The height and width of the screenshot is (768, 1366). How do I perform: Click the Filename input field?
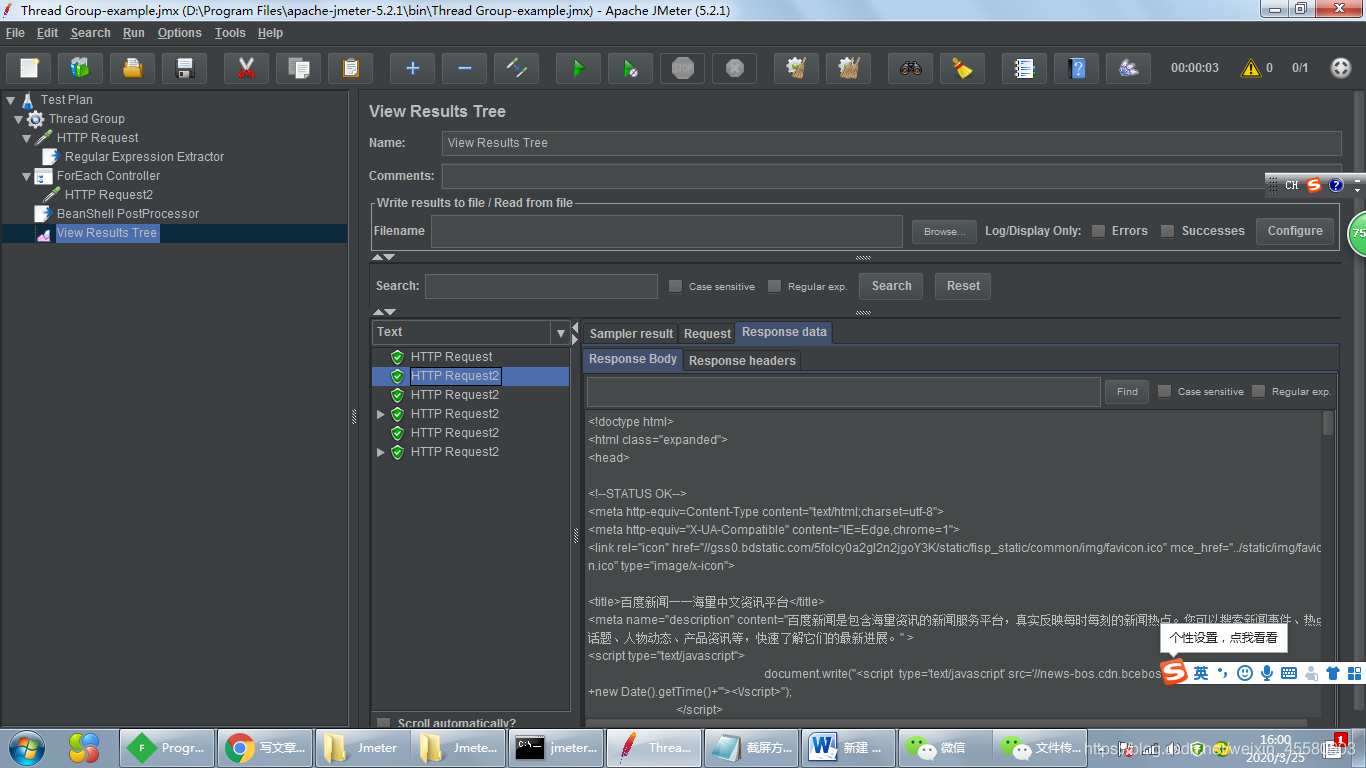(x=667, y=231)
